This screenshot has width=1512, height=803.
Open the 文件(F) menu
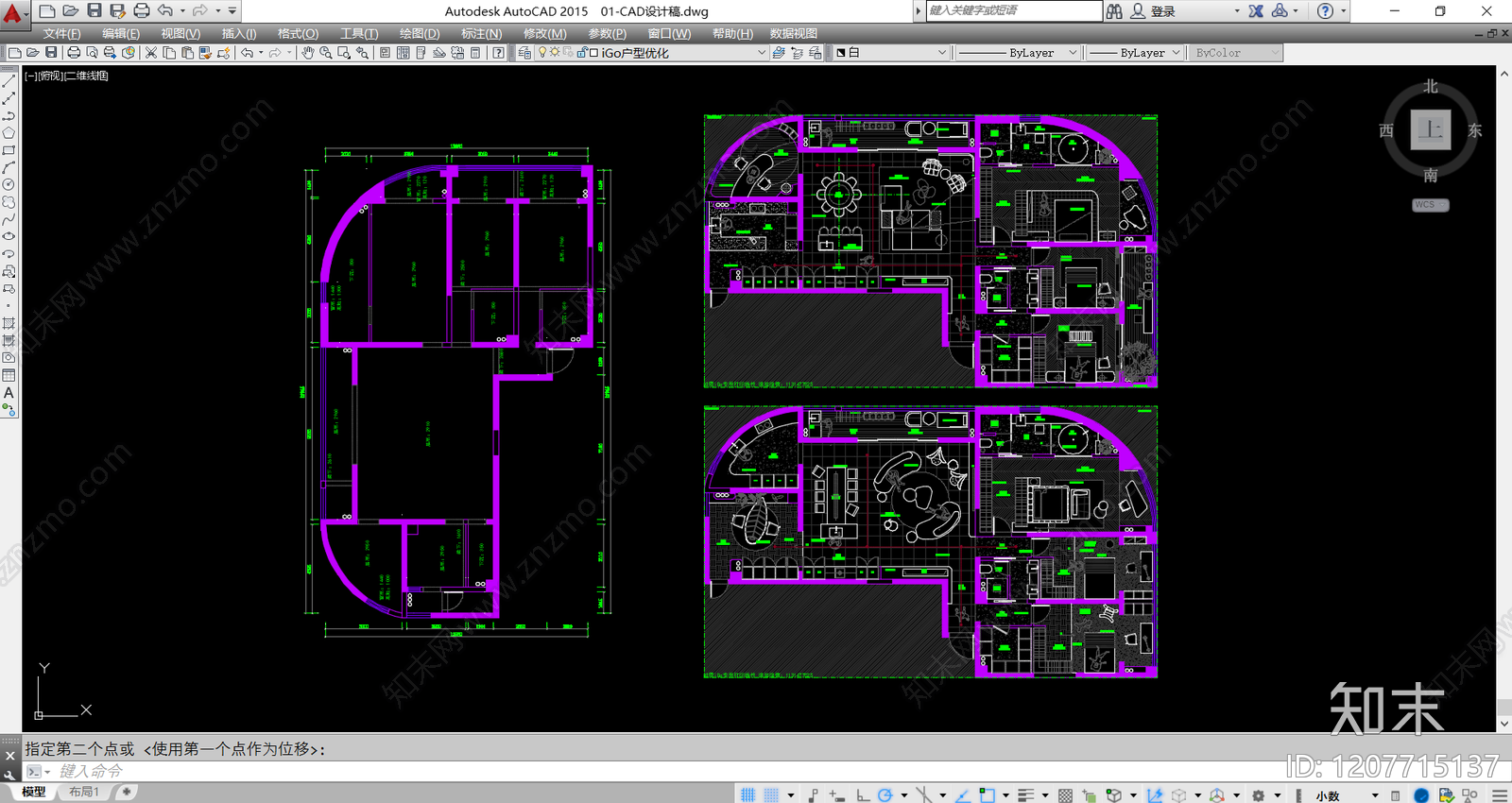pyautogui.click(x=61, y=33)
